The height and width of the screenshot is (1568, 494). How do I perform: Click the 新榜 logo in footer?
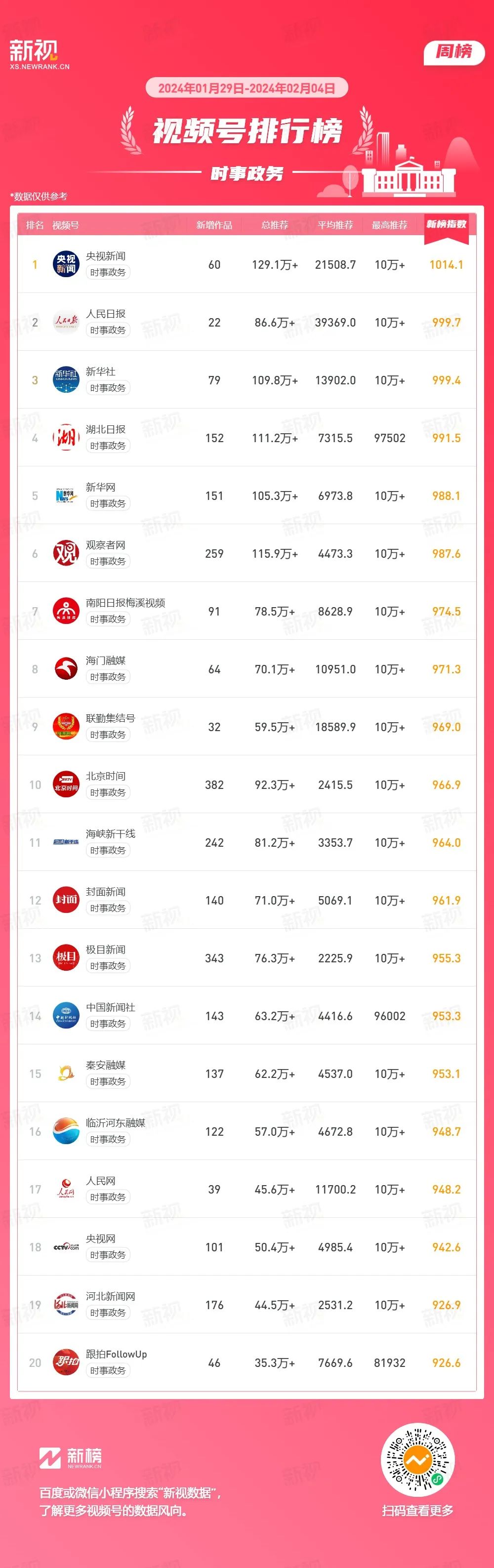pos(71,1458)
